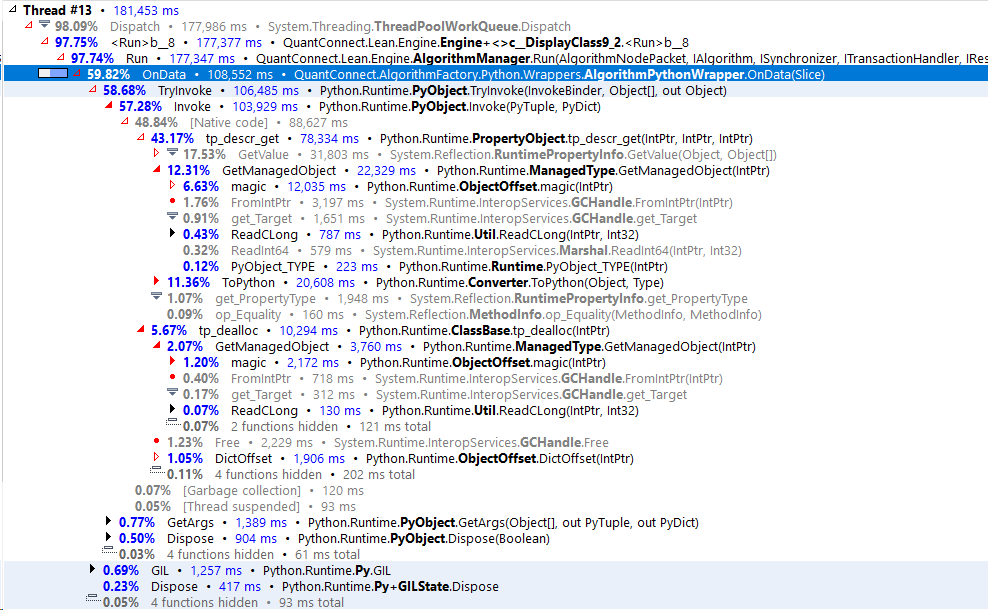
Task: Click the '177,347 ms' Run time link
Action: pyautogui.click(x=202, y=59)
